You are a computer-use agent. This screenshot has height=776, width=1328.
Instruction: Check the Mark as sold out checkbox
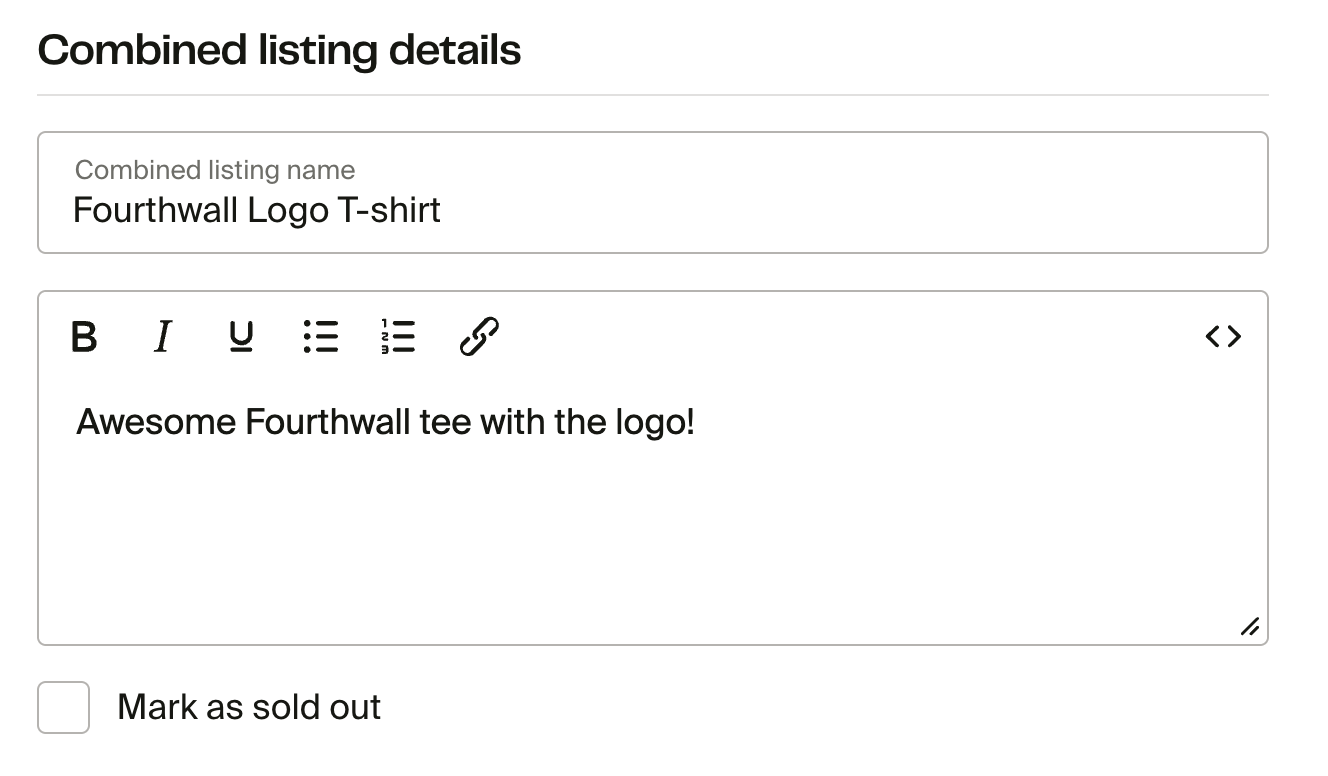(64, 707)
